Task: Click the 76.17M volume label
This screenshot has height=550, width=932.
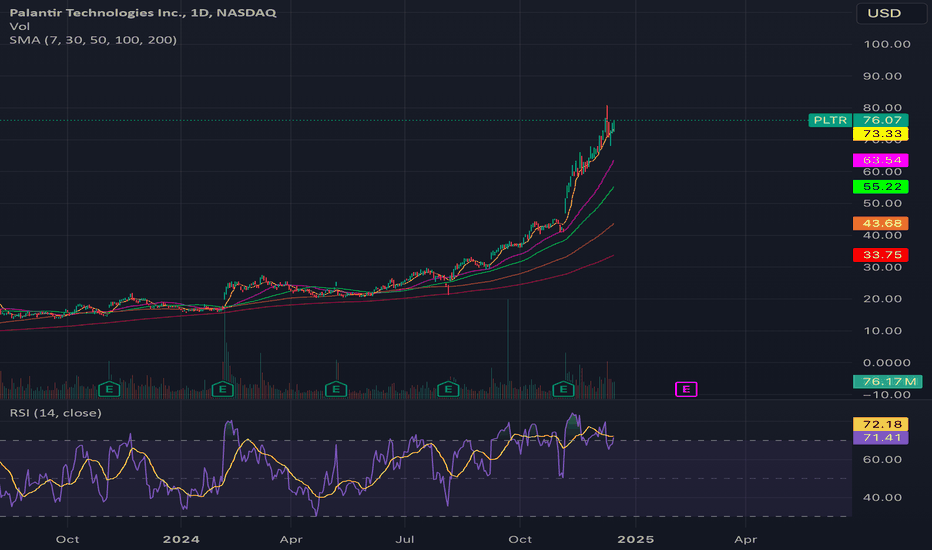Action: pos(887,381)
